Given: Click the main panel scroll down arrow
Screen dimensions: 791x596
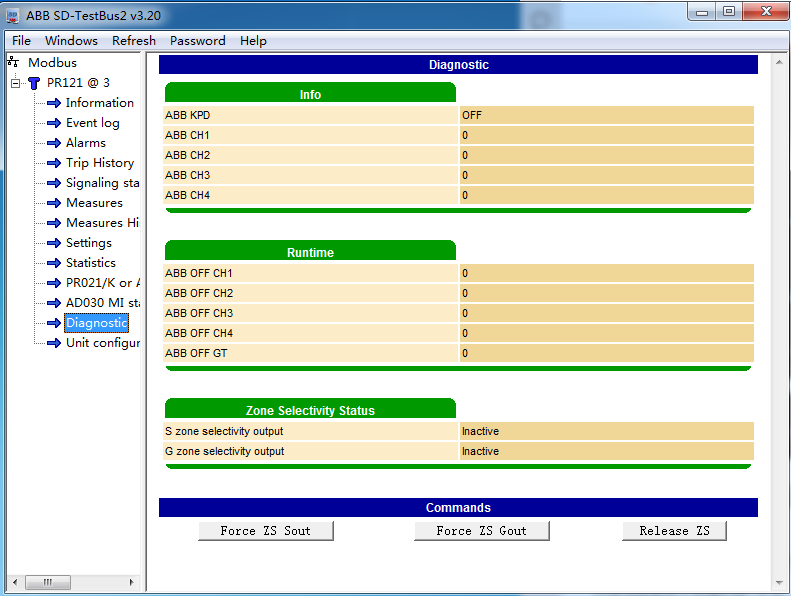Looking at the screenshot, I should [779, 583].
